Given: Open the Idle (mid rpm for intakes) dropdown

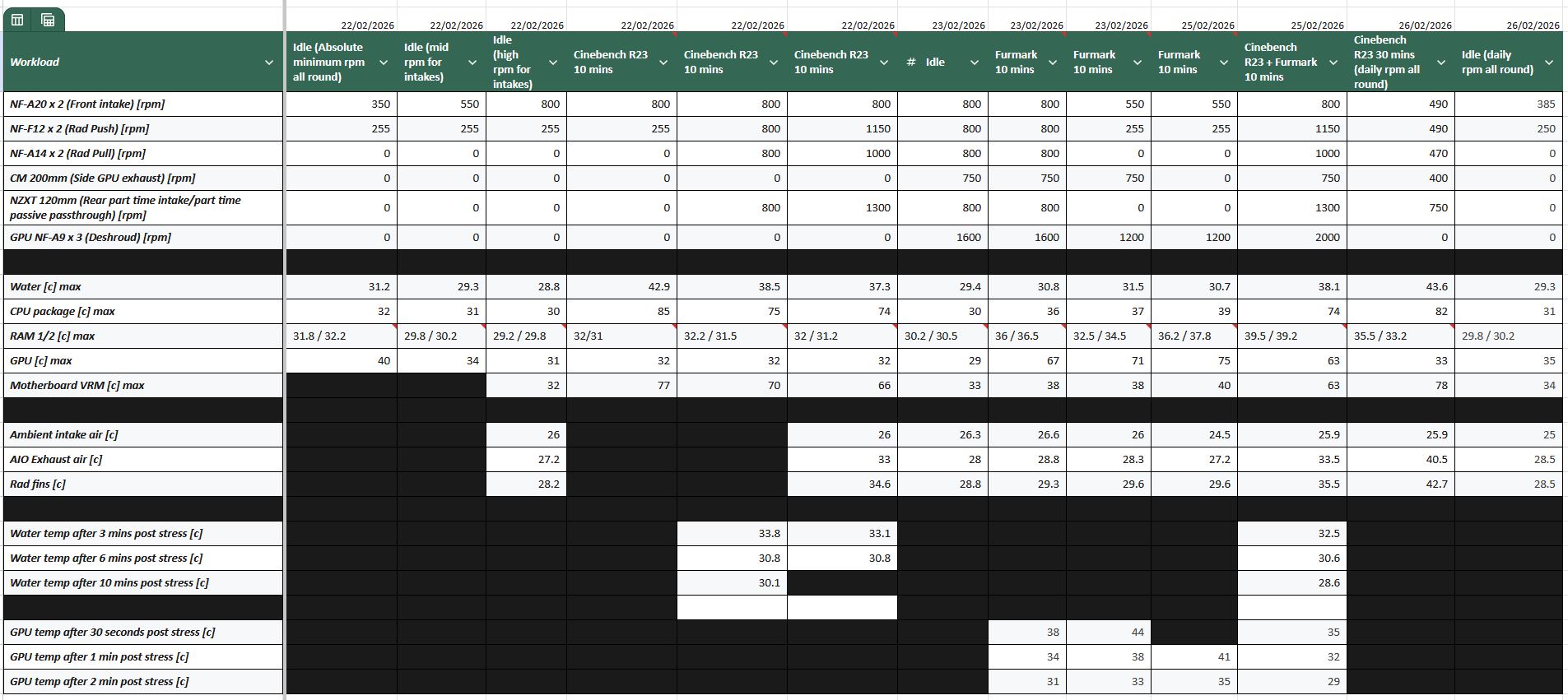Looking at the screenshot, I should tap(472, 63).
